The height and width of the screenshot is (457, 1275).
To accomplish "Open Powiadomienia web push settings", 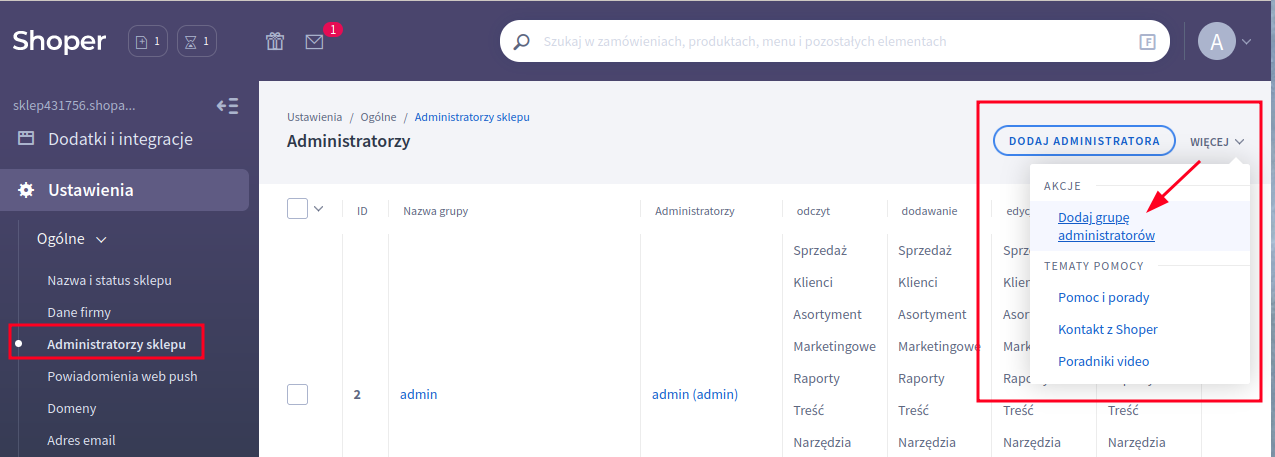I will point(122,376).
